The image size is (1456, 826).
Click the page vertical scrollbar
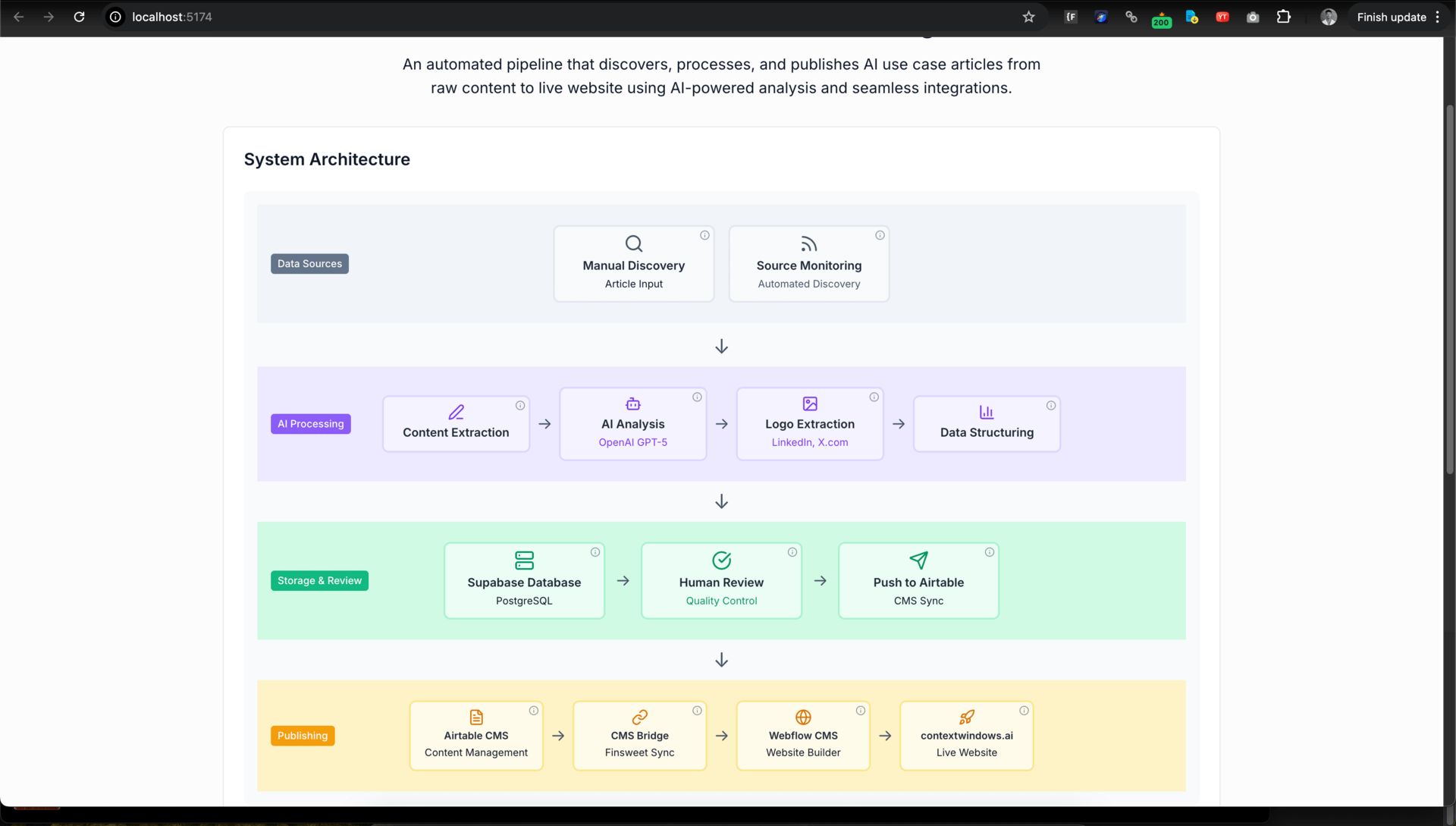1450,288
